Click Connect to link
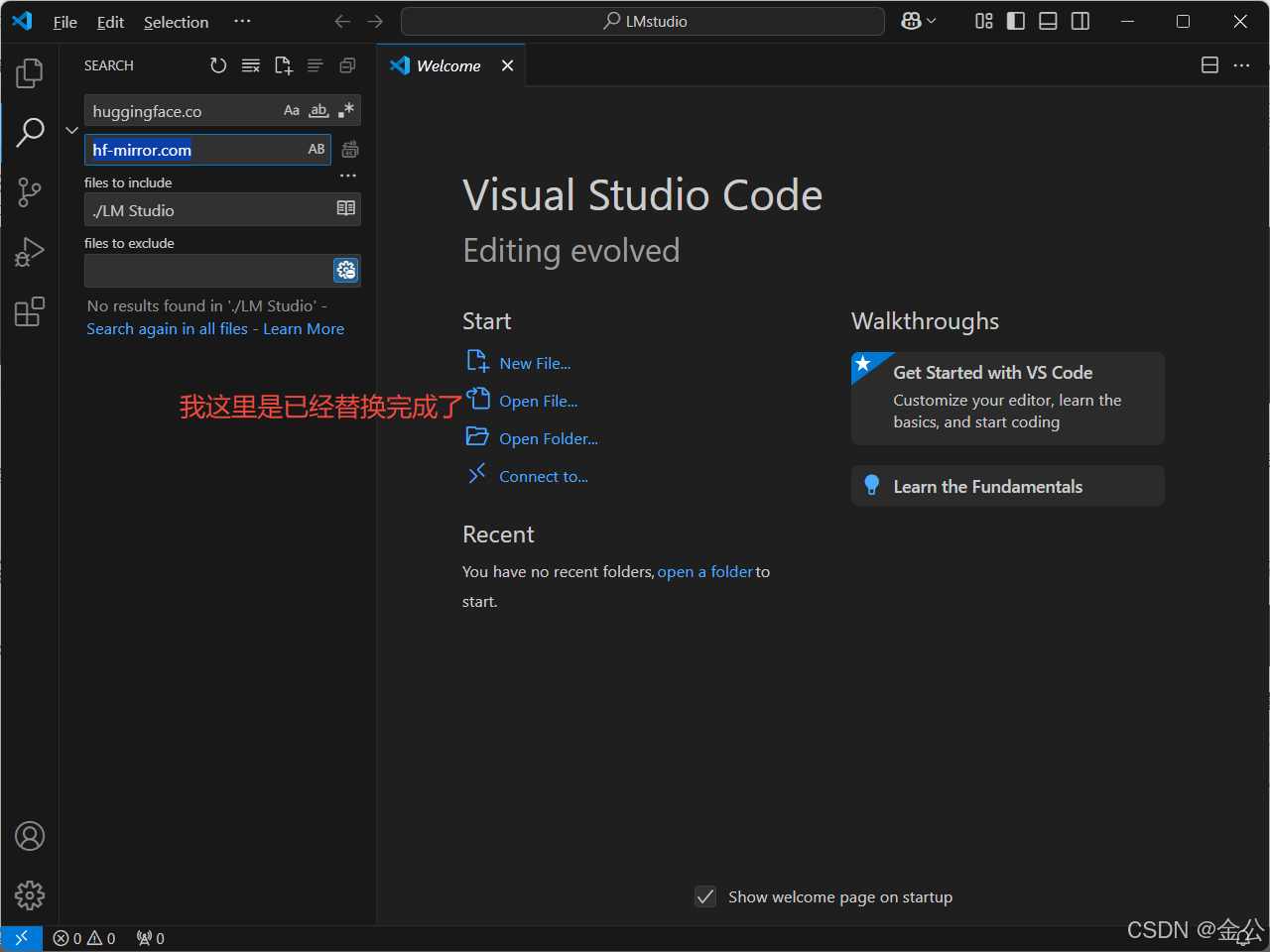The image size is (1270, 952). click(544, 477)
